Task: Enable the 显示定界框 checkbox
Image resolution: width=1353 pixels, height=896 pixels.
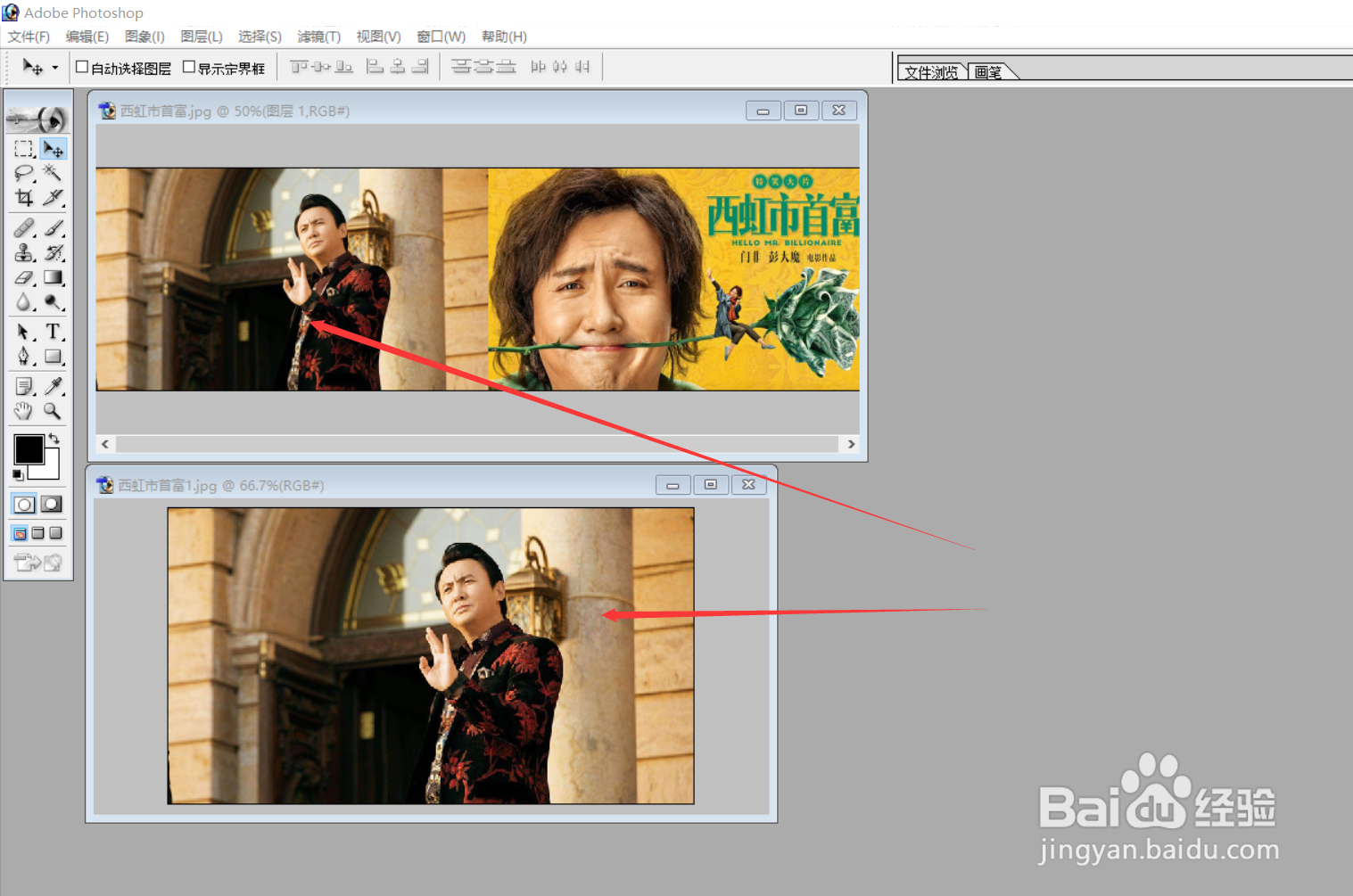Action: [189, 67]
